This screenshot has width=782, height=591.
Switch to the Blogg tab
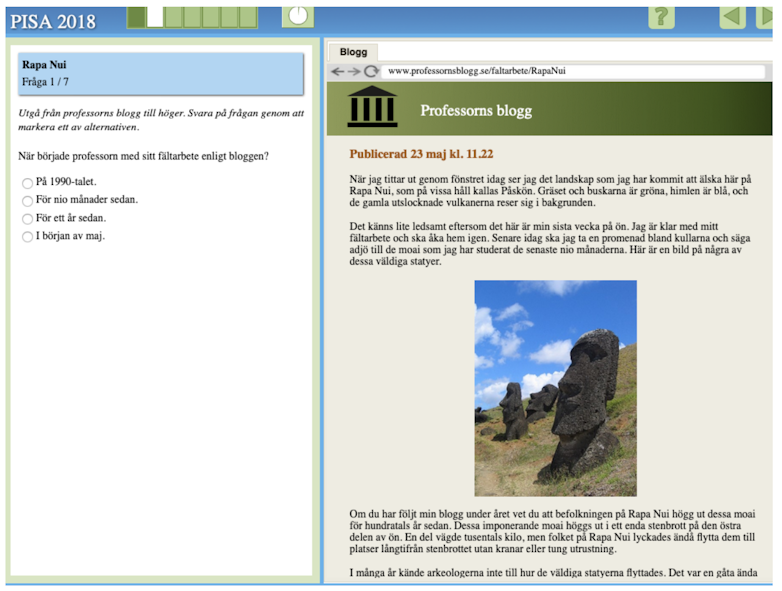[353, 52]
